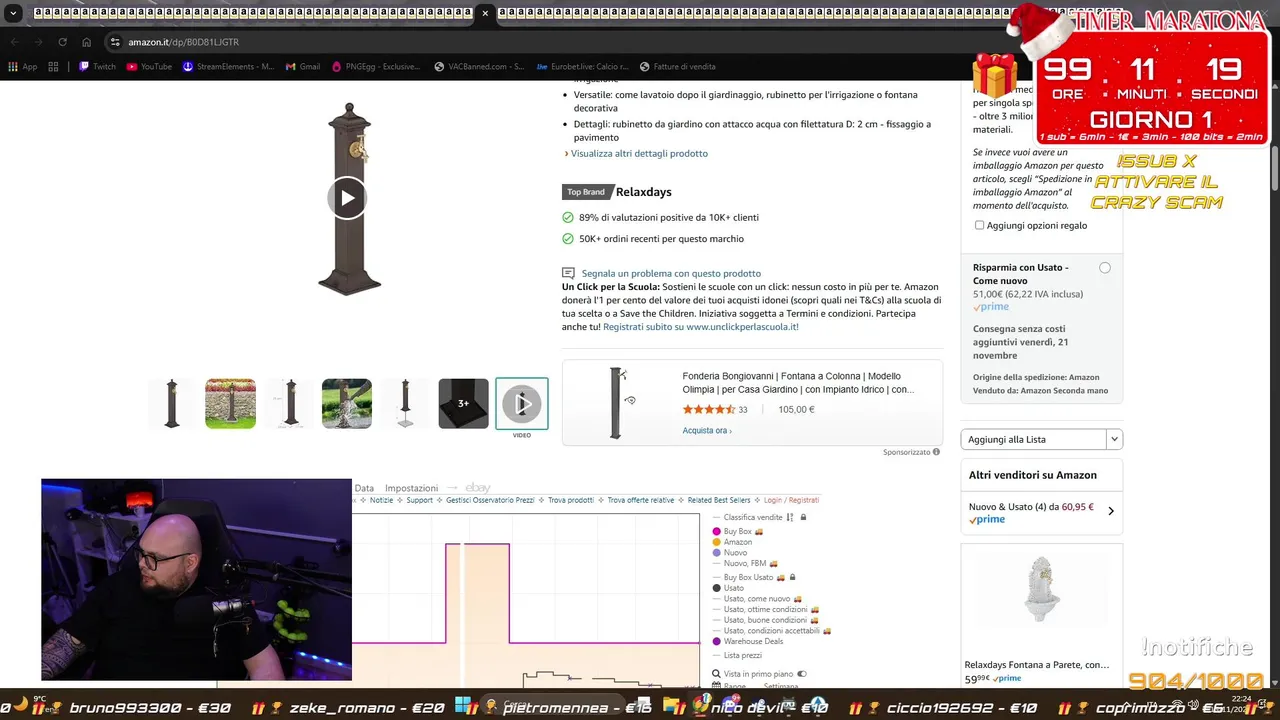Viewport: 1280px width, 720px height.
Task: Open Nuovo & Usato (4) offers chevron
Action: coord(1111,511)
